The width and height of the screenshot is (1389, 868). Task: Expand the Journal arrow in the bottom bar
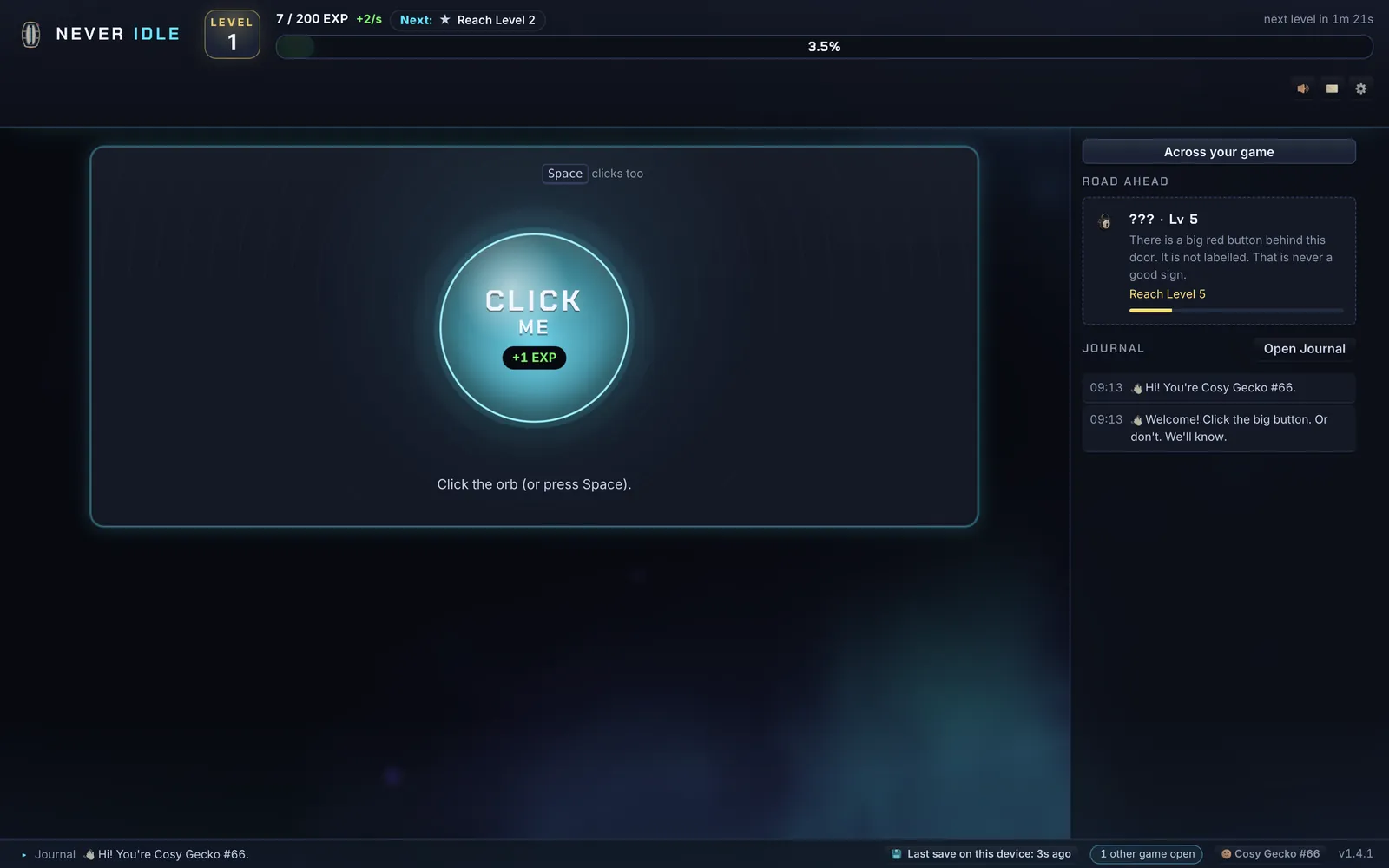coord(24,855)
